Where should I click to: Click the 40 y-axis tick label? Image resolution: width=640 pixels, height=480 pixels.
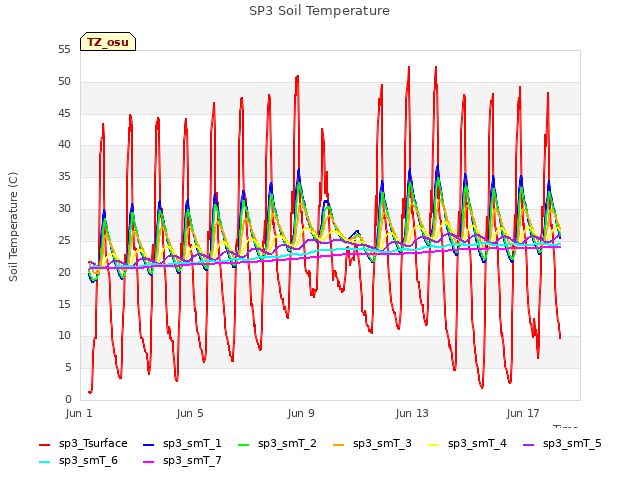[x=64, y=144]
